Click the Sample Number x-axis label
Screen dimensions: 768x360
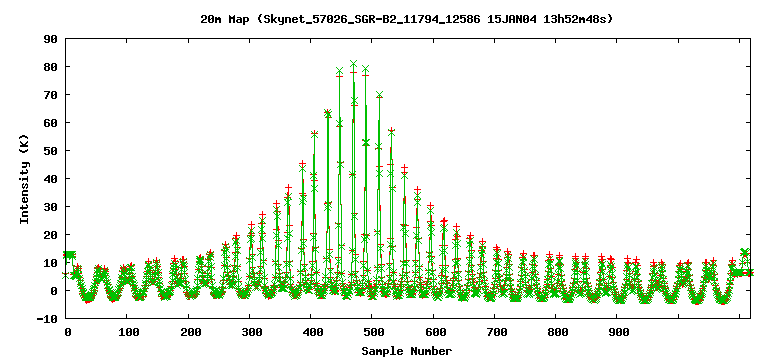tap(407, 351)
